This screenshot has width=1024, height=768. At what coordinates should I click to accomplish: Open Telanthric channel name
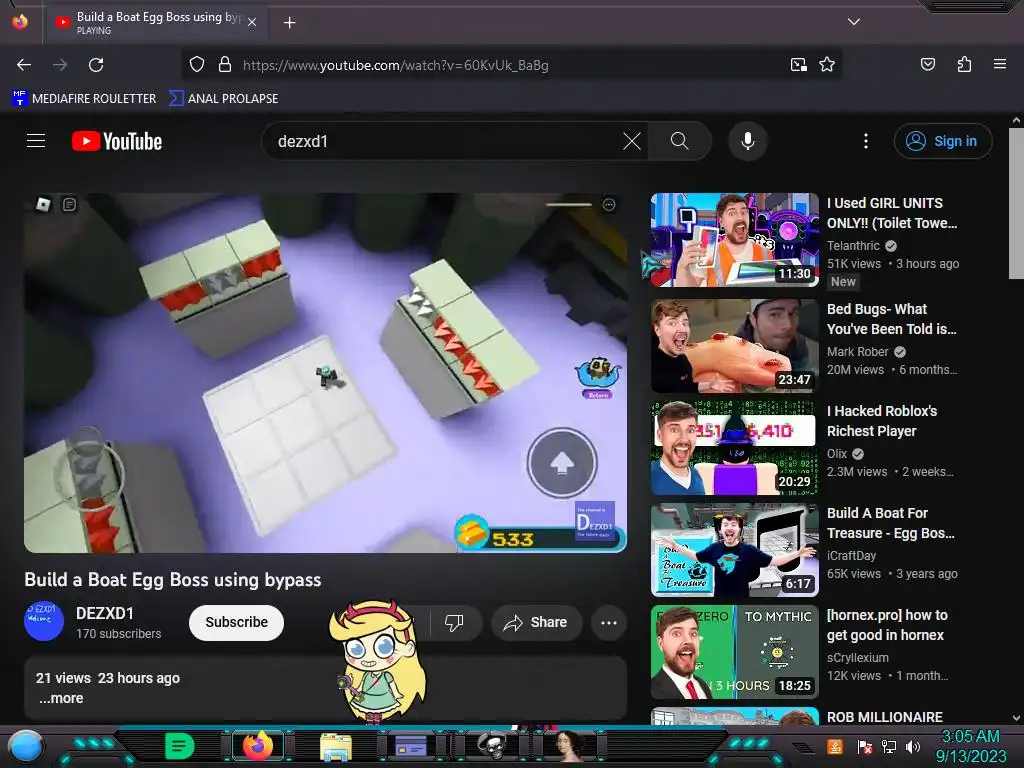853,246
